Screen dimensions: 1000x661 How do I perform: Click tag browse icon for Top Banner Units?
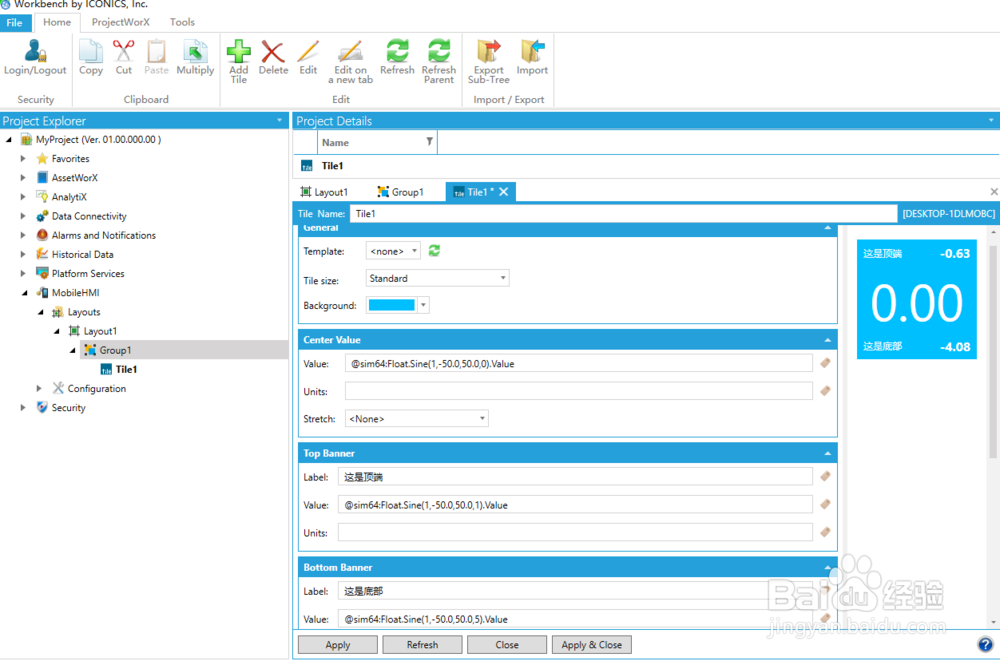825,531
